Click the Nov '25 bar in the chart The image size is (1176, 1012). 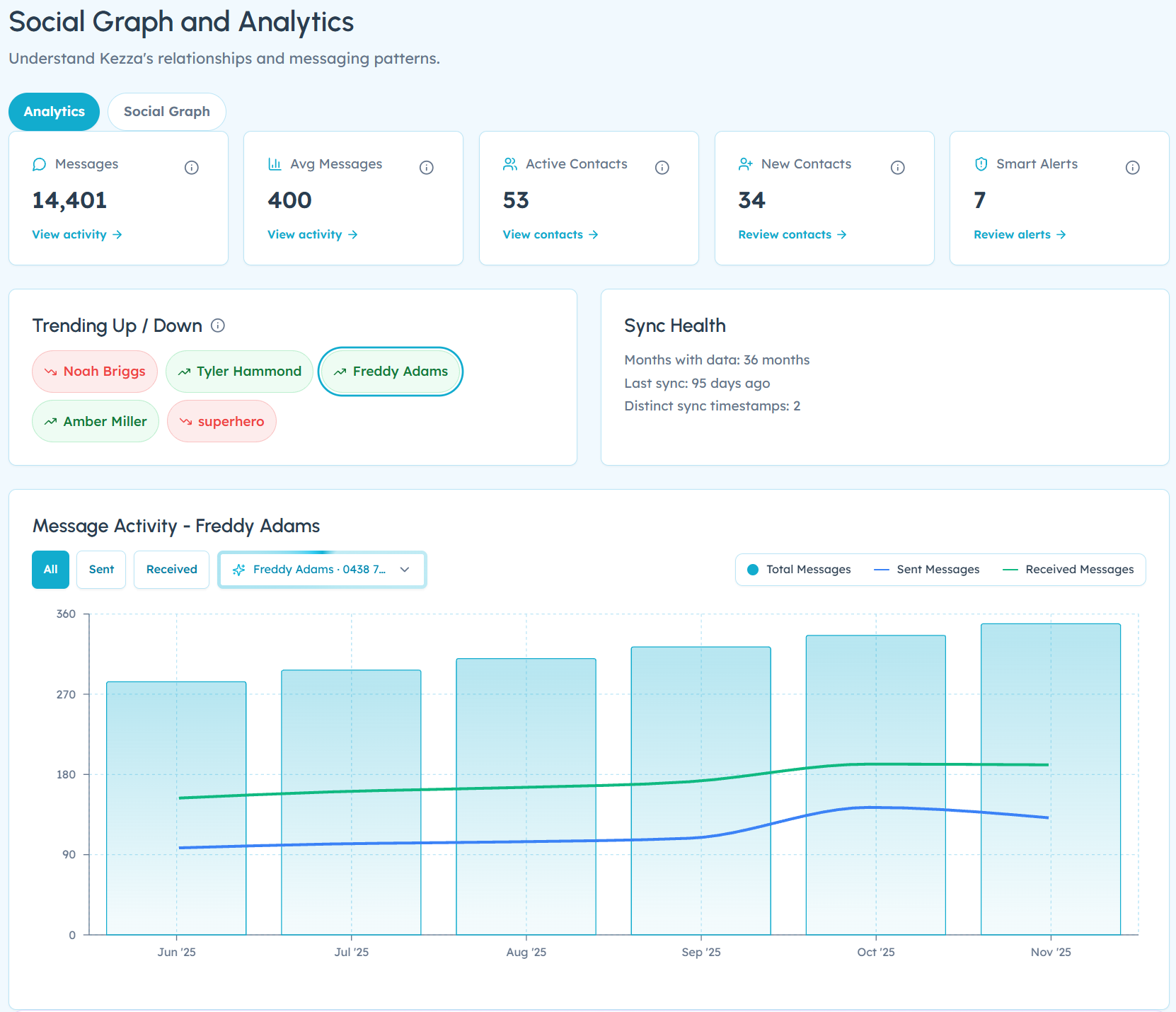[1051, 779]
